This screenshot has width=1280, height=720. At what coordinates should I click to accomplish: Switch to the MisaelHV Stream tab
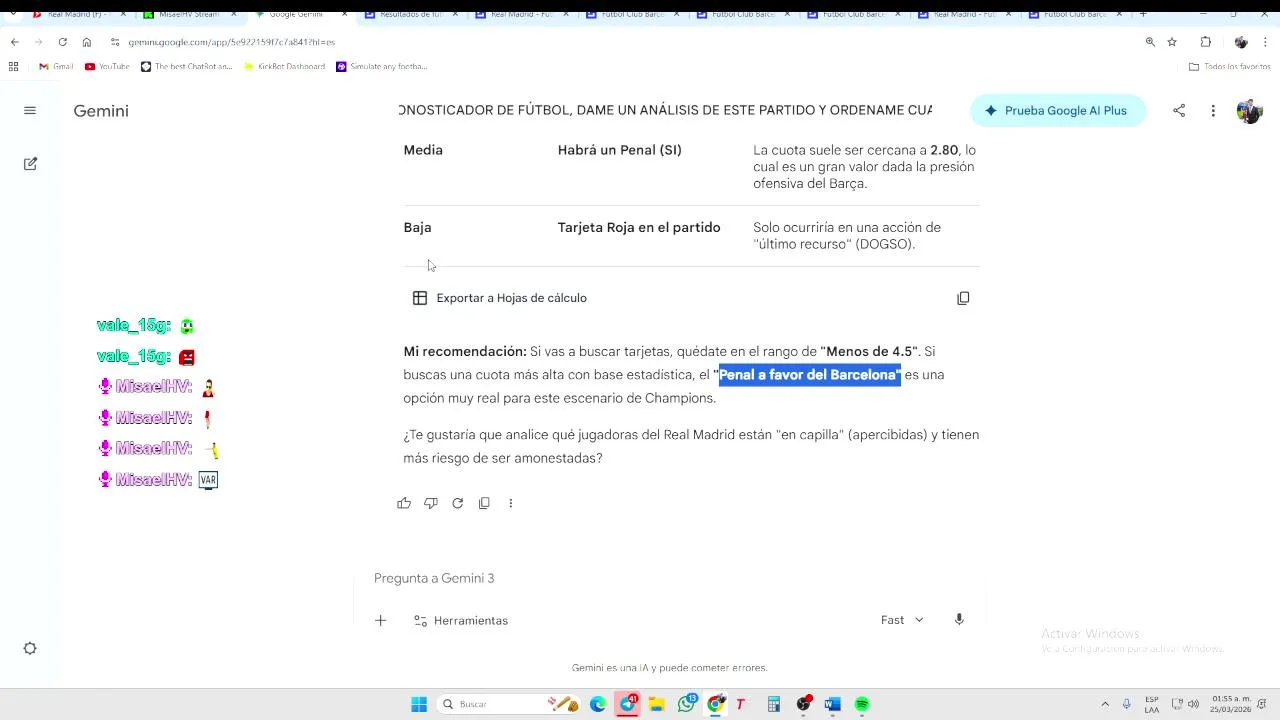(x=188, y=15)
